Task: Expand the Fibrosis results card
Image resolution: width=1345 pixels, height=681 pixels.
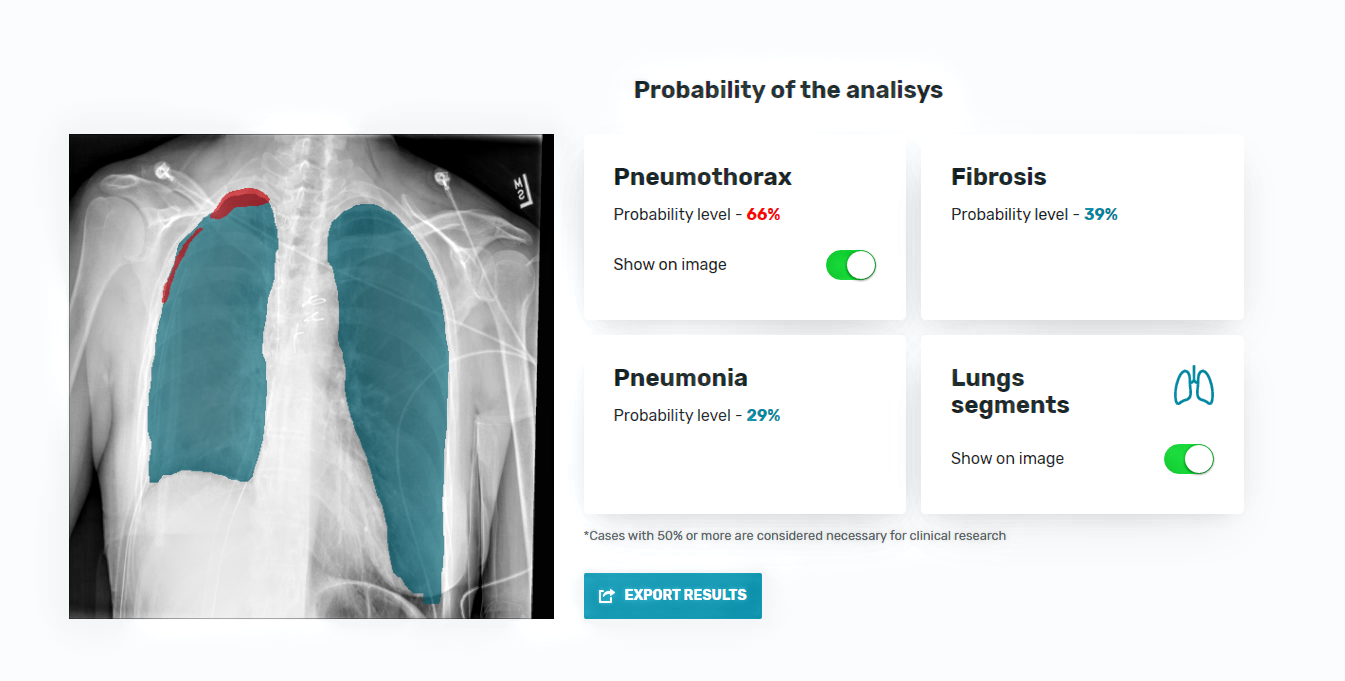Action: pos(1082,227)
